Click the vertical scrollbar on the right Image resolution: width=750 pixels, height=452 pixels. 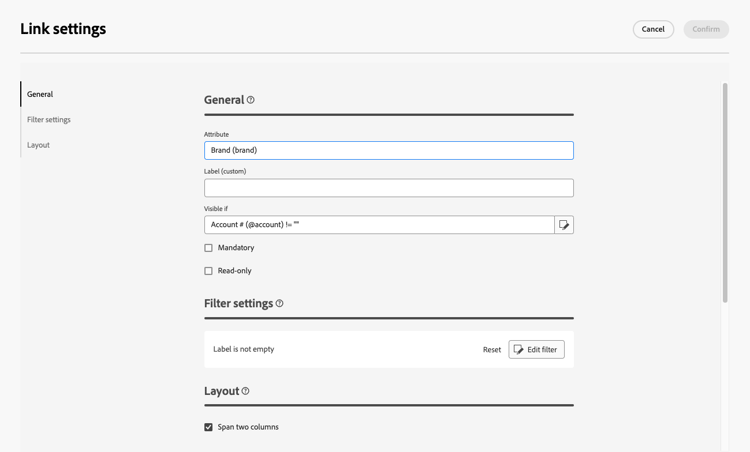tap(725, 190)
